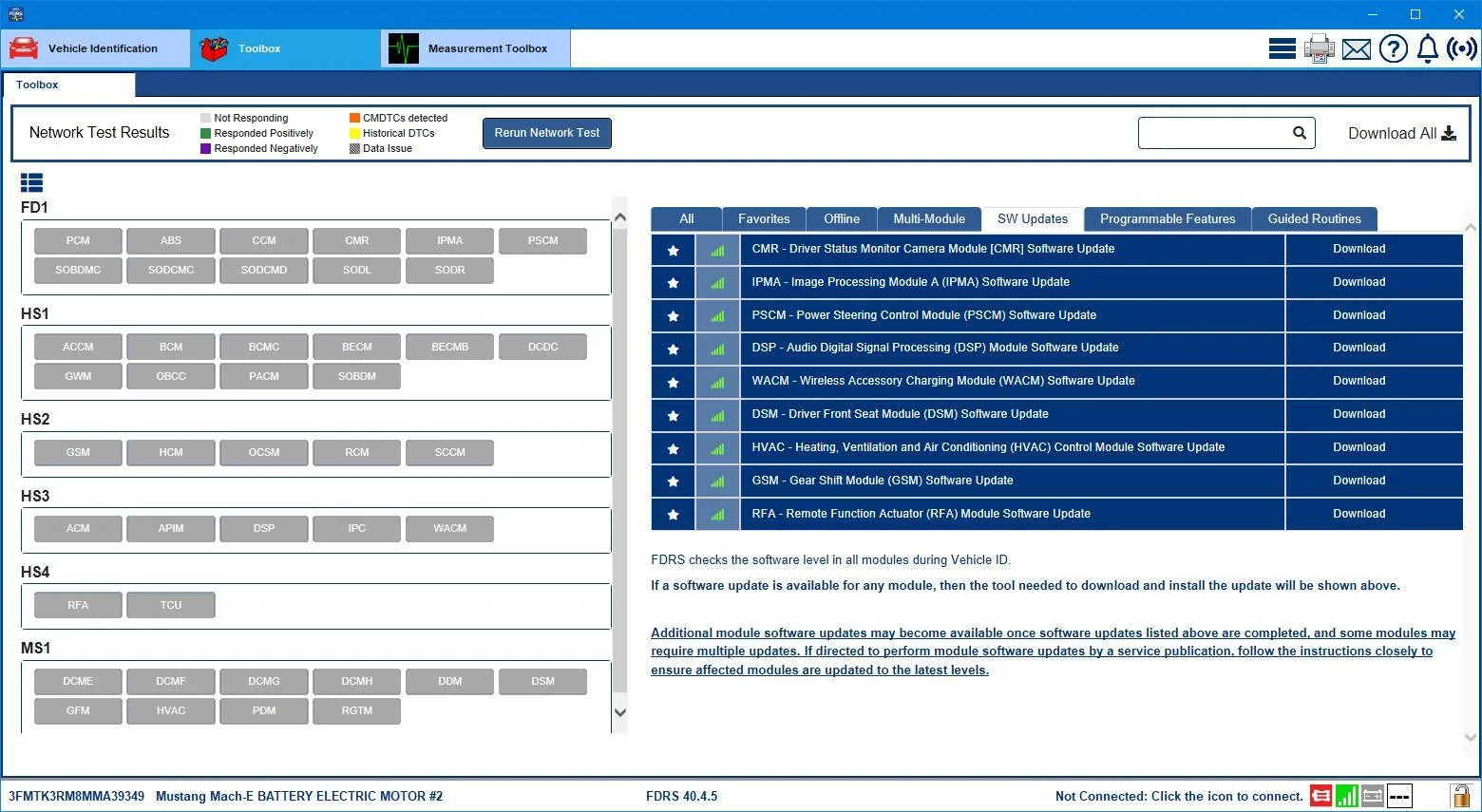
Task: Favorite the DSP Audio Digital Signal update
Action: point(673,349)
